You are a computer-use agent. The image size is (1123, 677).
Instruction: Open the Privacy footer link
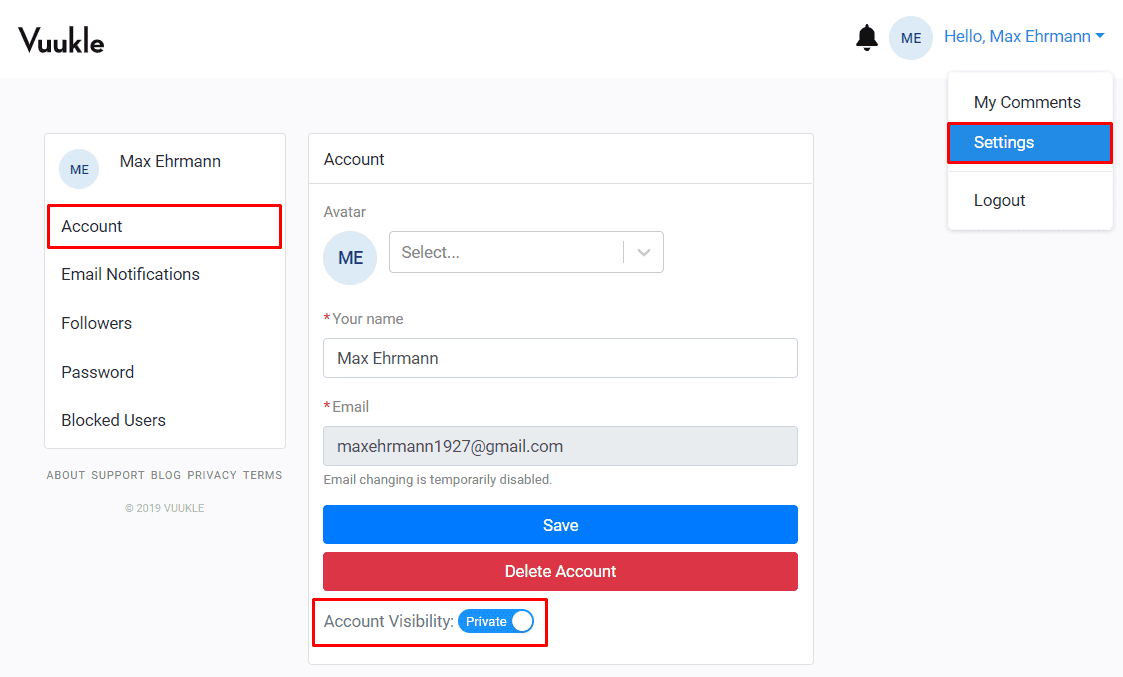click(212, 475)
